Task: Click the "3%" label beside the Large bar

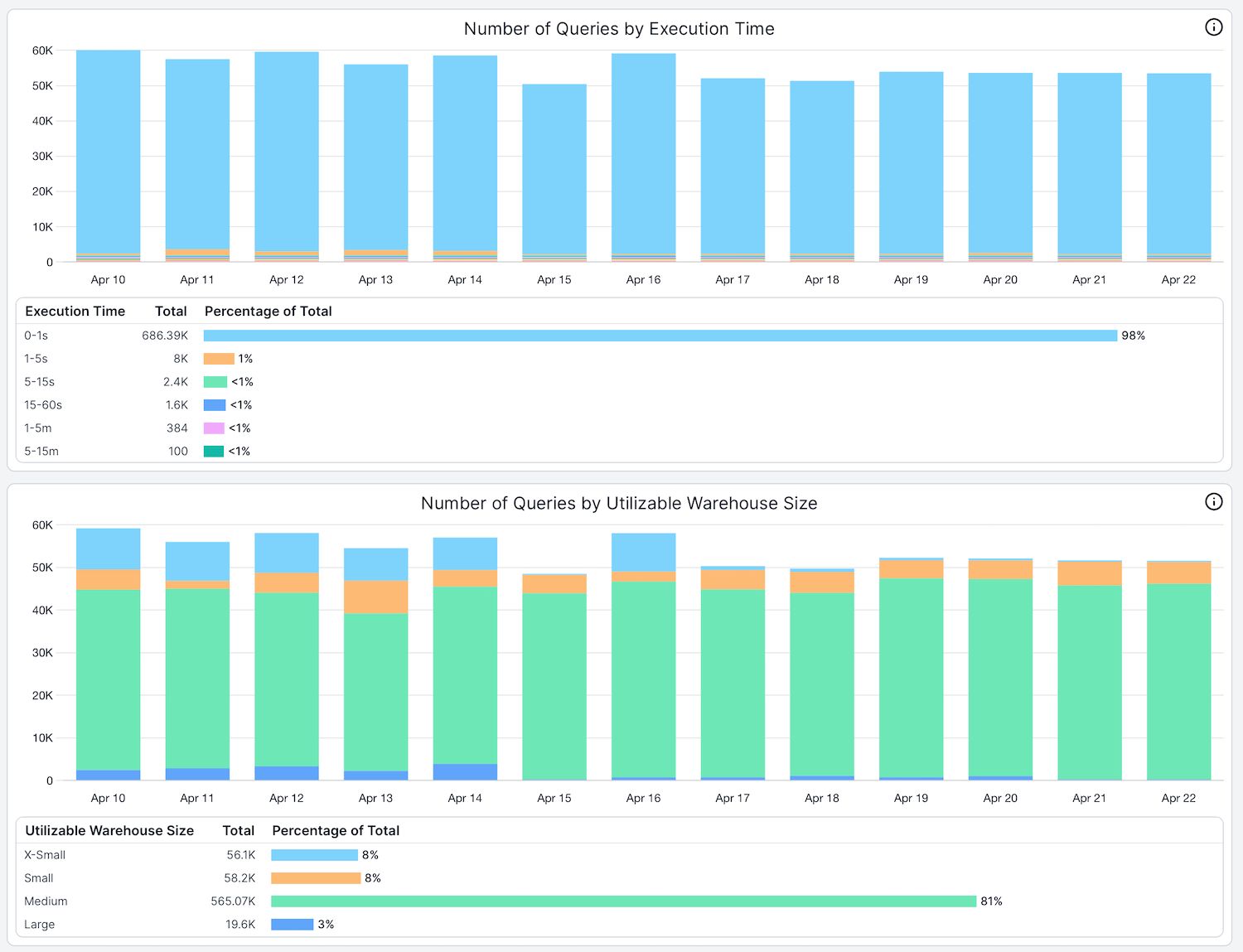Action: pos(326,925)
